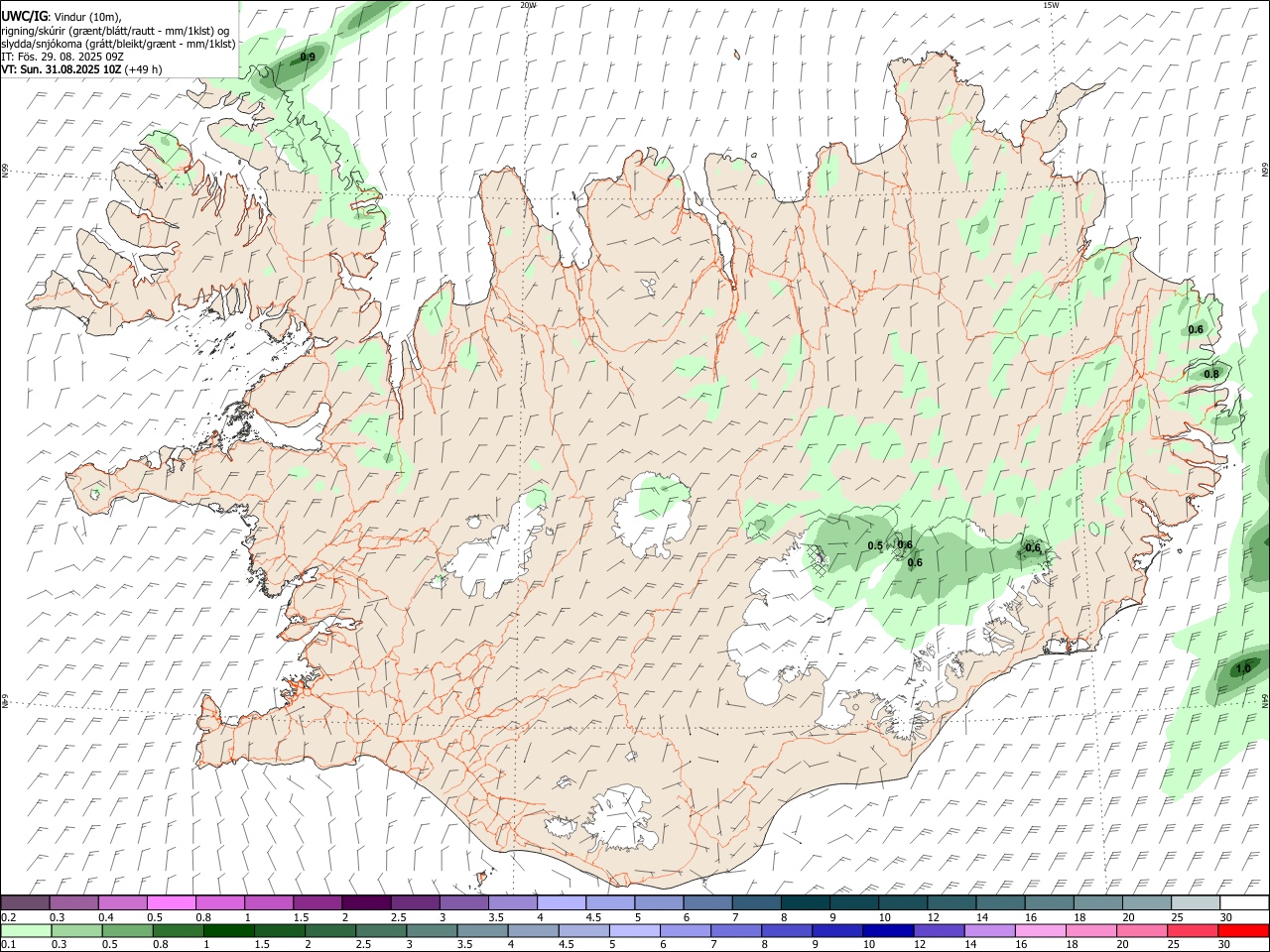Pick the bottom-row blue swatch between 7 and 8
This screenshot has height=952, width=1270.
click(735, 930)
